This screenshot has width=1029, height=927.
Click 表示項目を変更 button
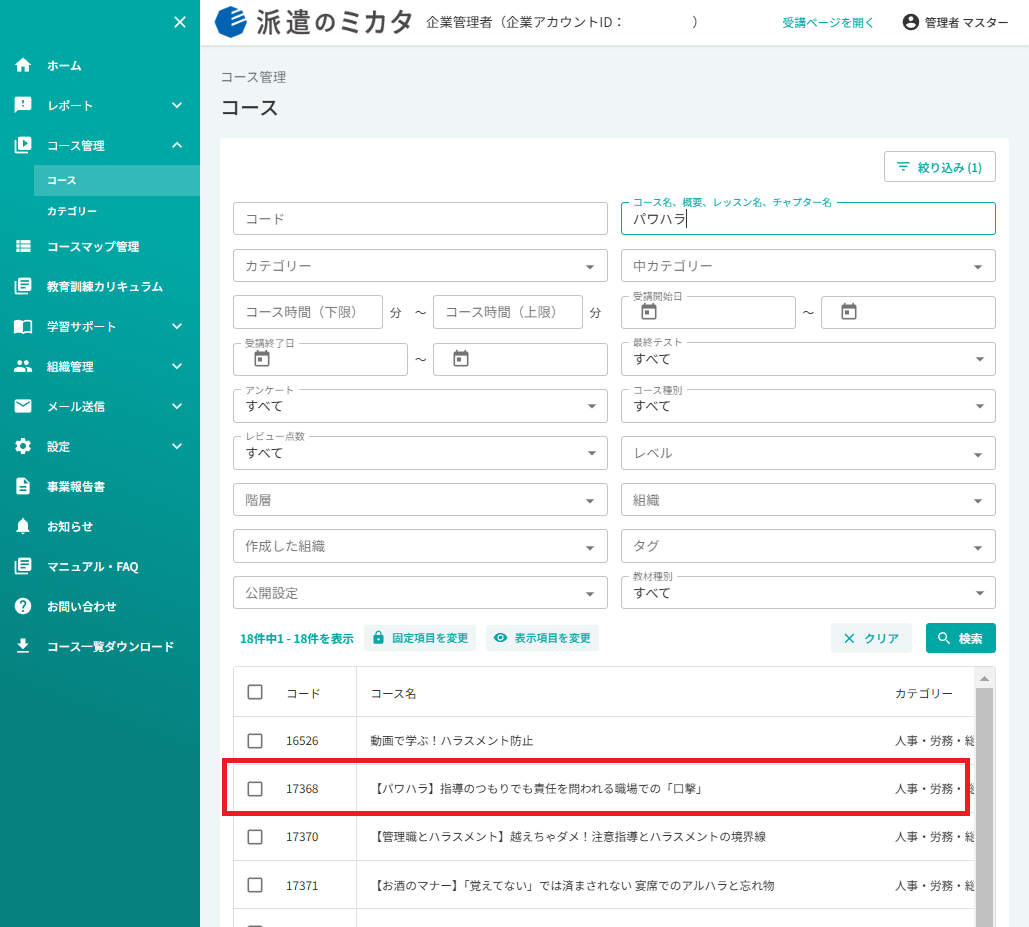(x=542, y=638)
